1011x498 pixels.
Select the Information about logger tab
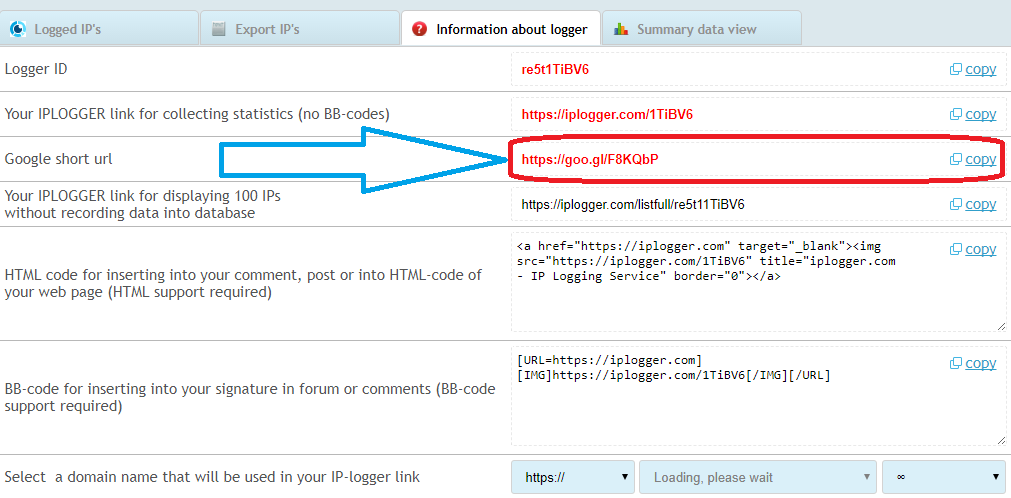tap(500, 29)
